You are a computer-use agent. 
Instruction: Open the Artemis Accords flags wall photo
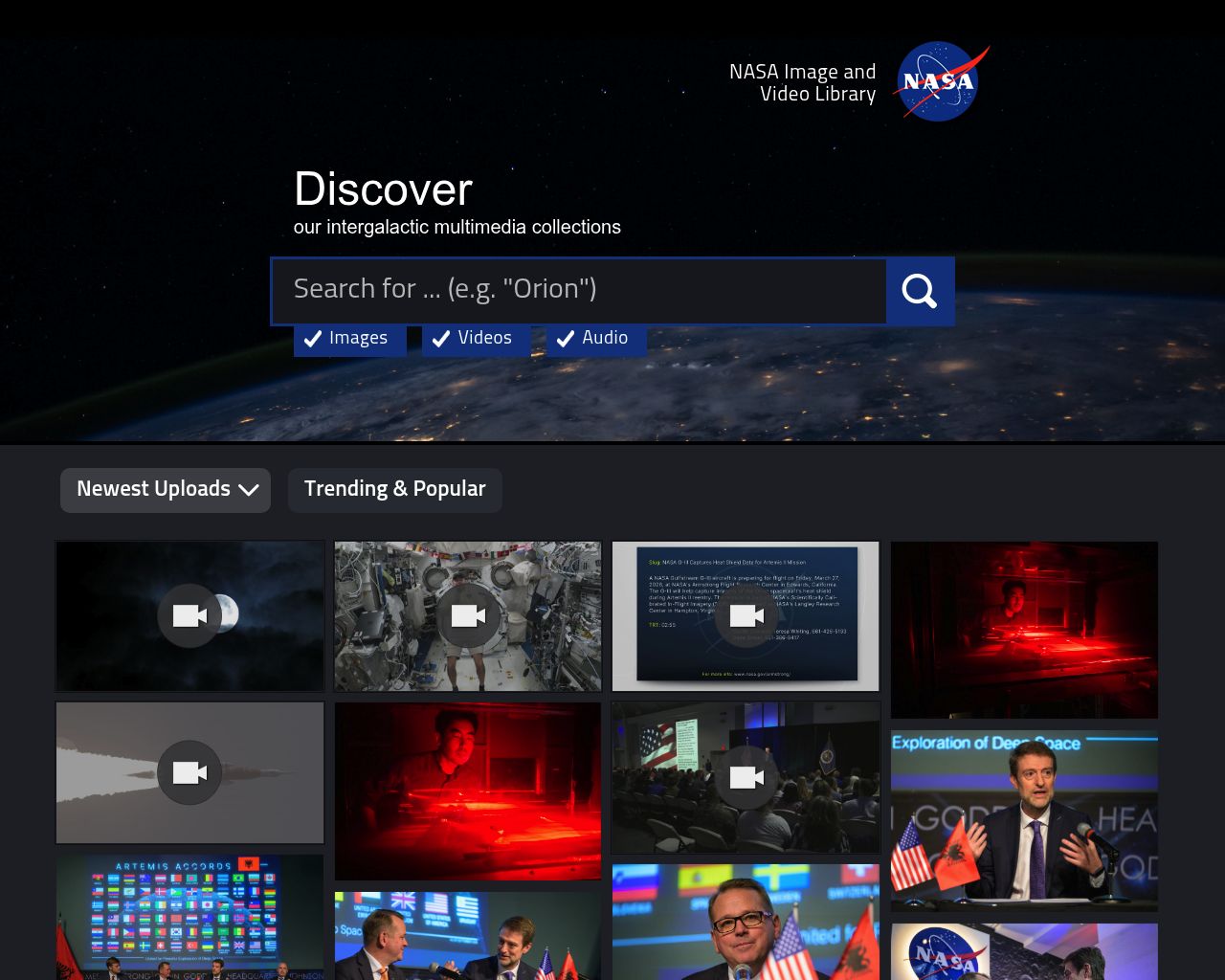coord(190,917)
